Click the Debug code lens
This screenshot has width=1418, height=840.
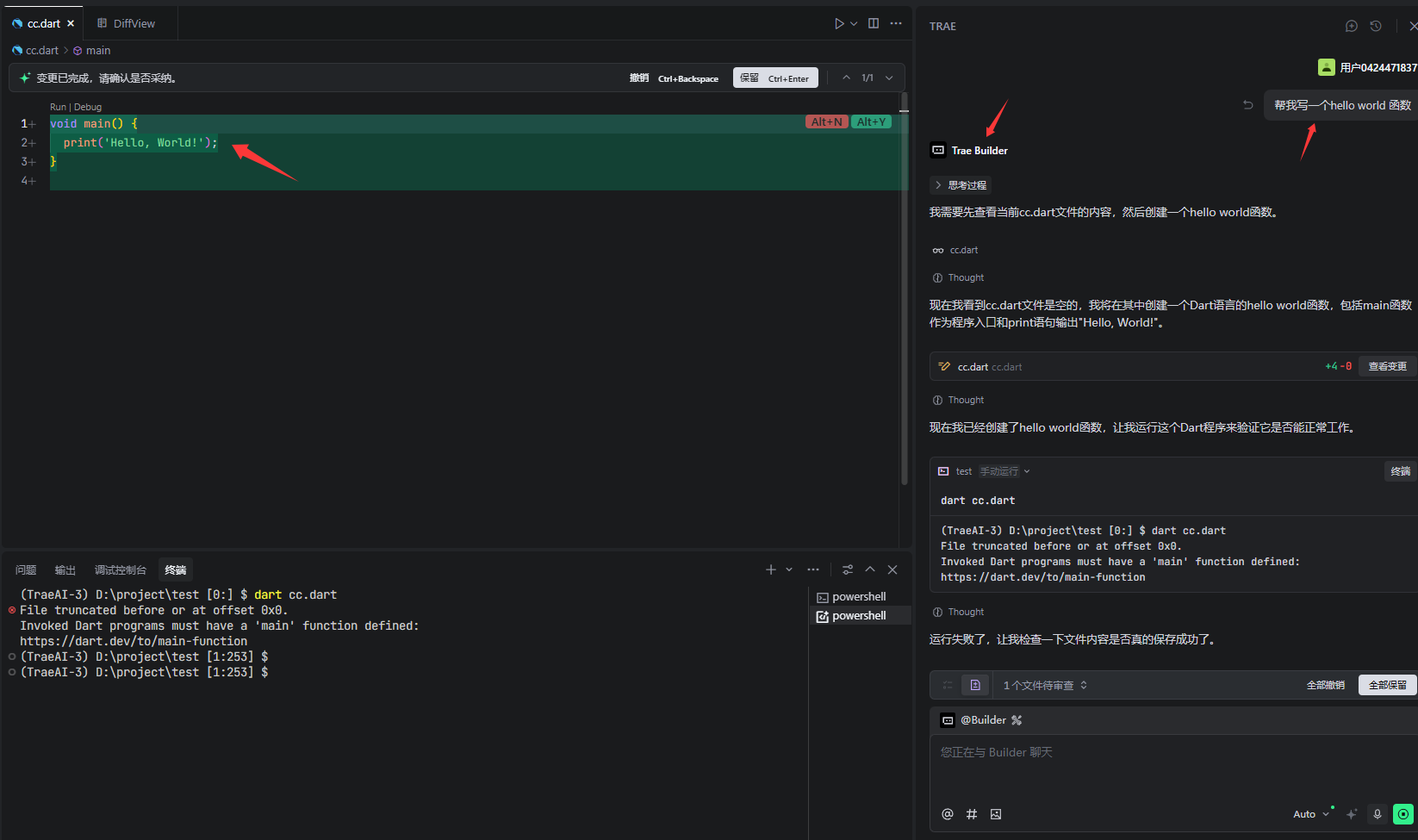(x=88, y=107)
